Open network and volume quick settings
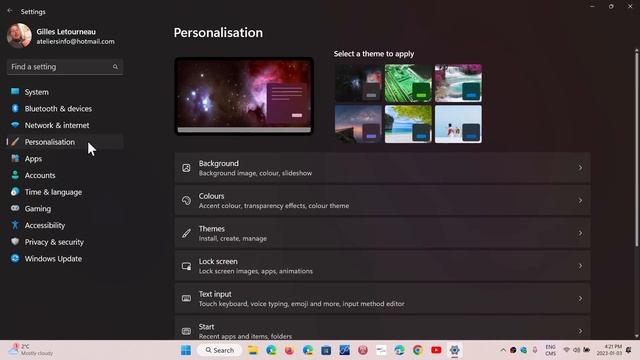This screenshot has height=360, width=640. (576, 350)
